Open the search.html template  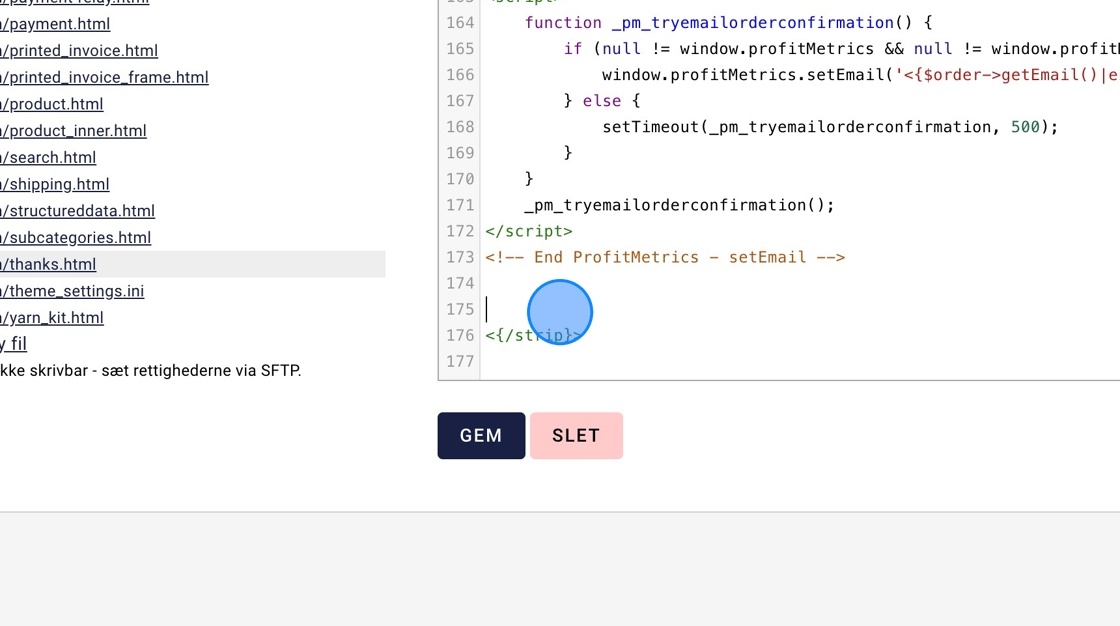50,157
